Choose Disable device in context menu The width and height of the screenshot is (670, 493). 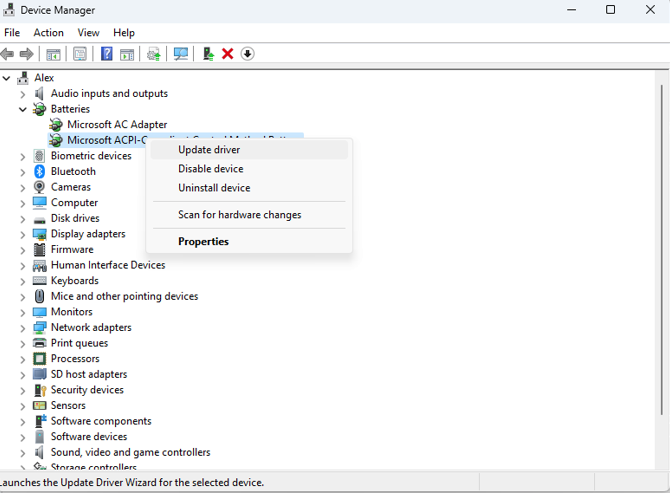249,169
